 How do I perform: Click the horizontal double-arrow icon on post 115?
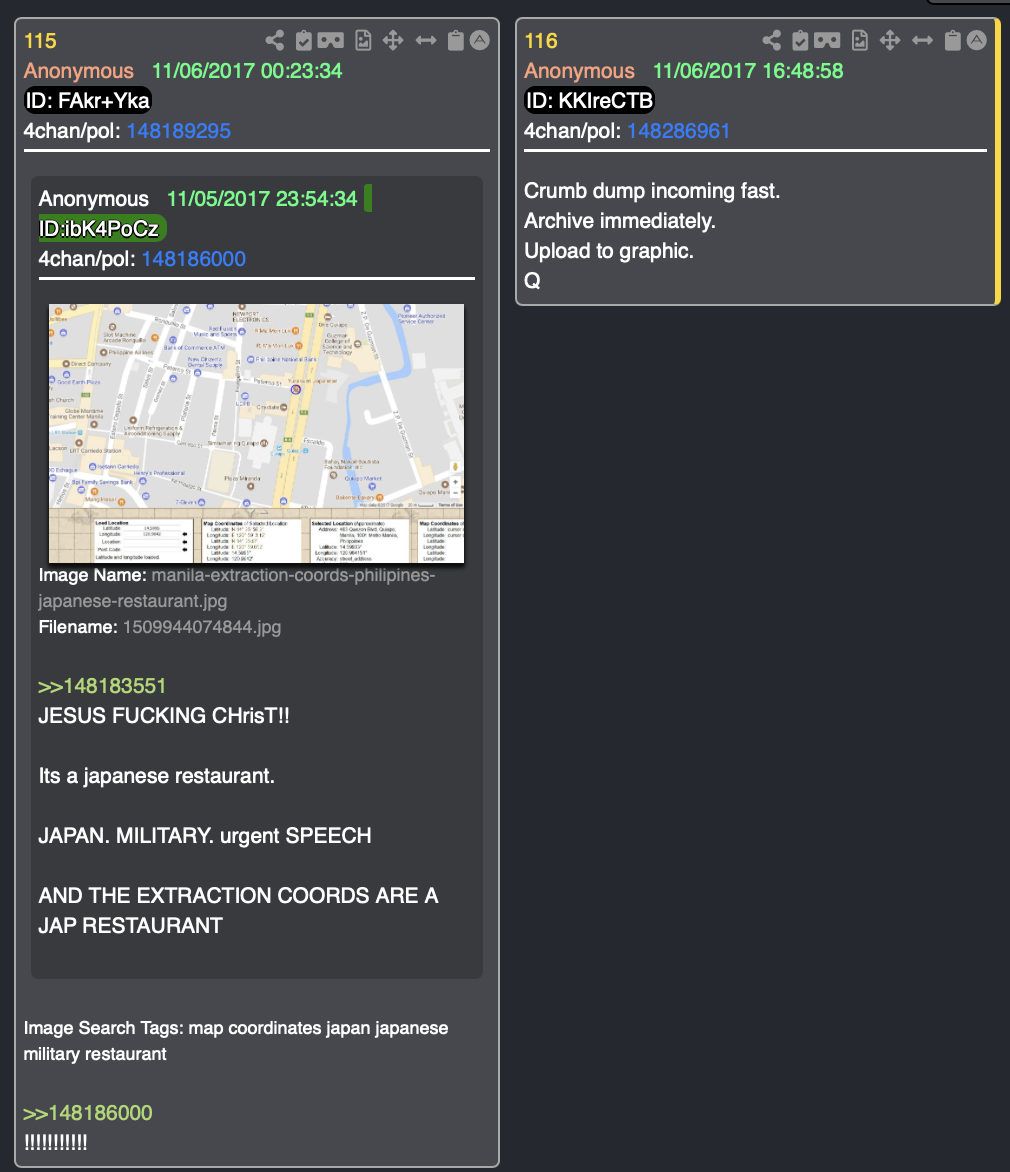click(x=426, y=40)
